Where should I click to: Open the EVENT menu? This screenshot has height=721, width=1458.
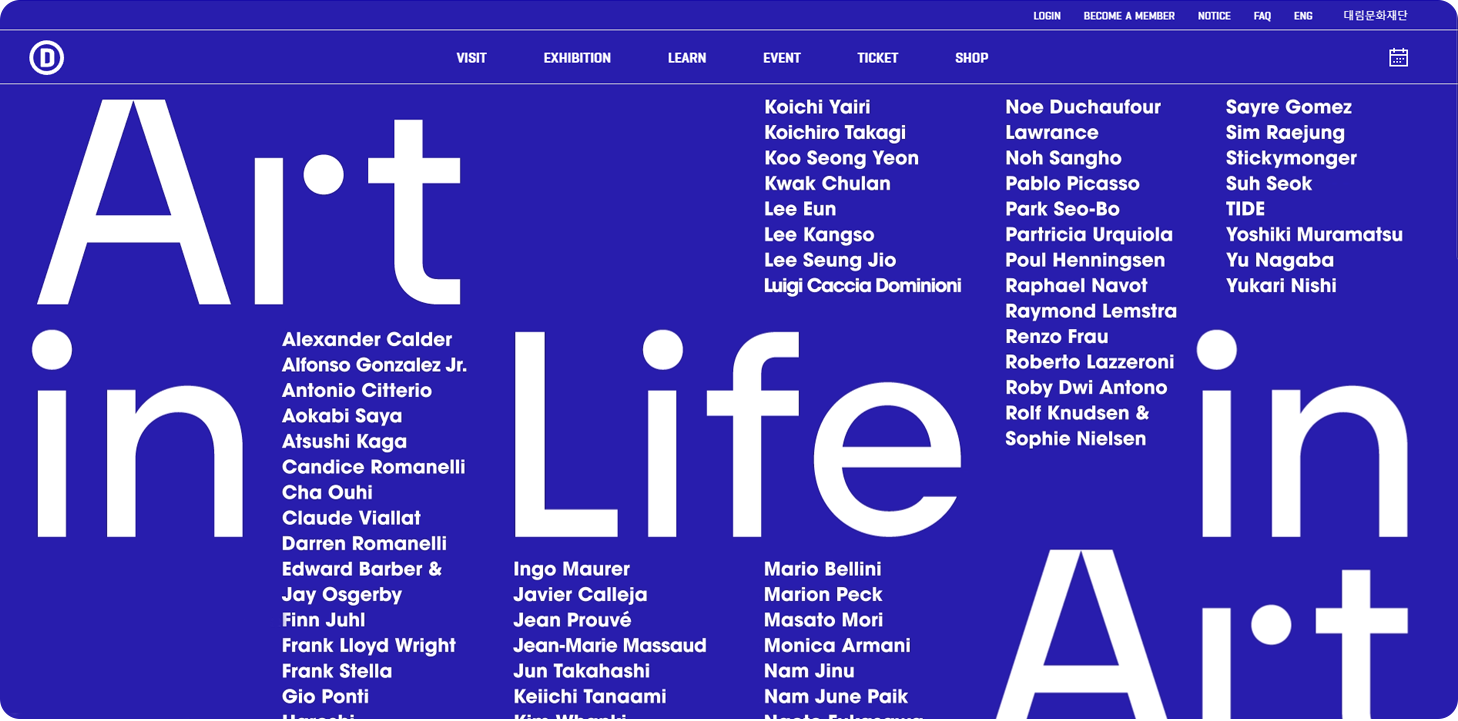(x=782, y=58)
